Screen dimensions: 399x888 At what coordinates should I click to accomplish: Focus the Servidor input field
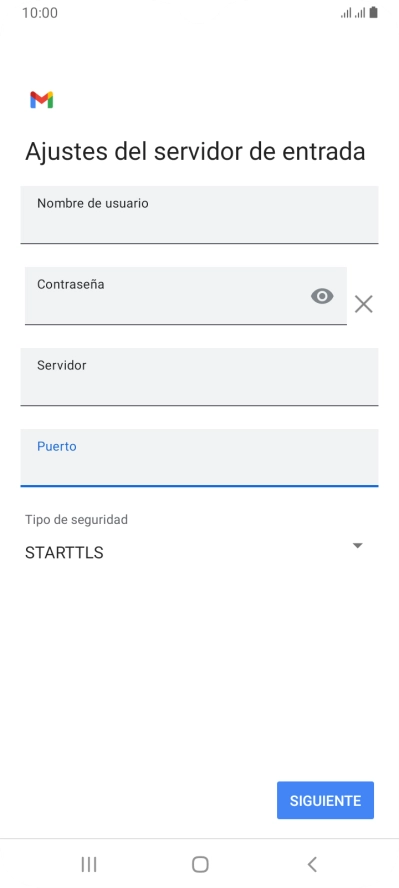click(x=199, y=377)
